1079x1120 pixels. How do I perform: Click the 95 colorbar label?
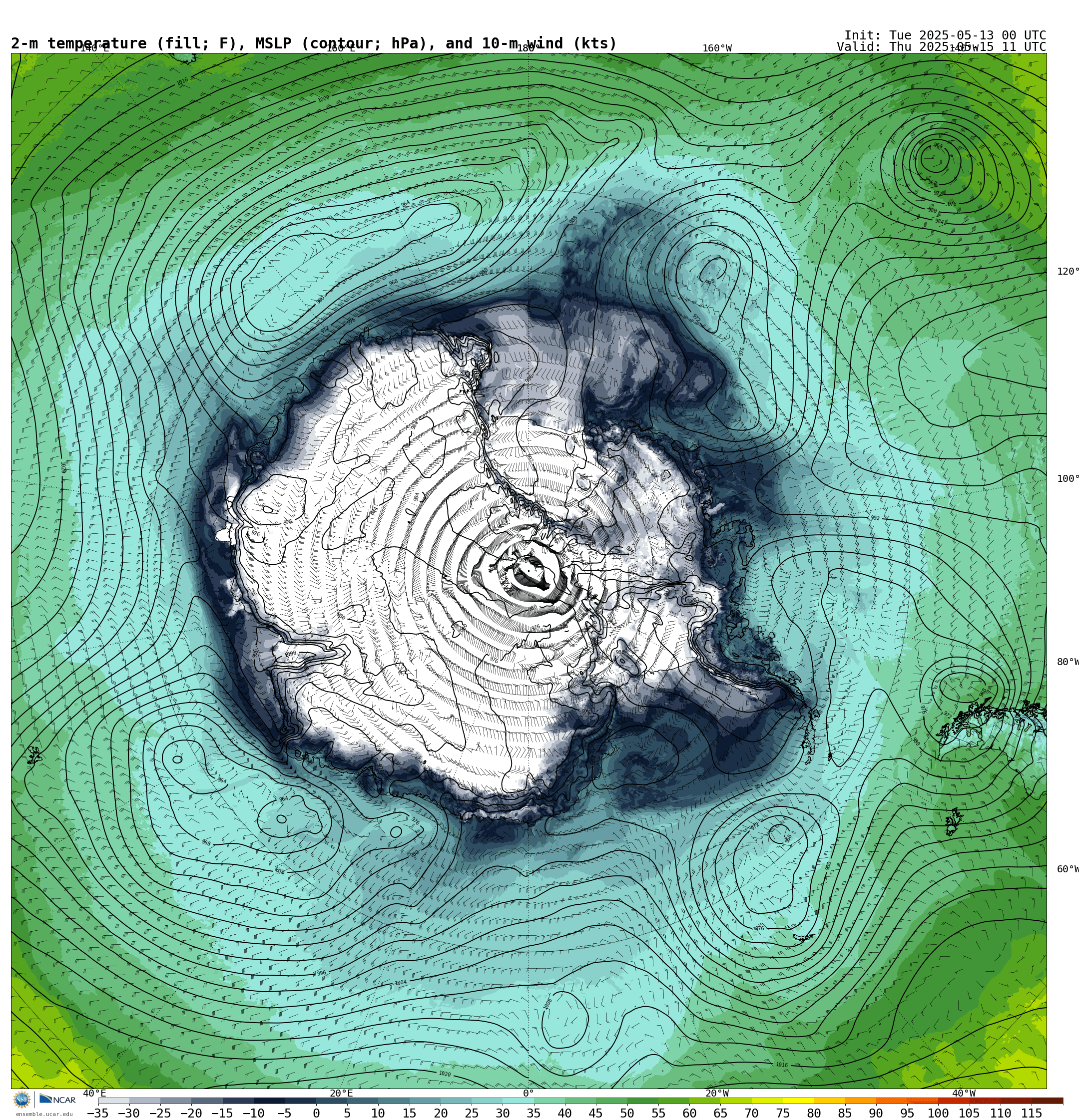point(908,1113)
